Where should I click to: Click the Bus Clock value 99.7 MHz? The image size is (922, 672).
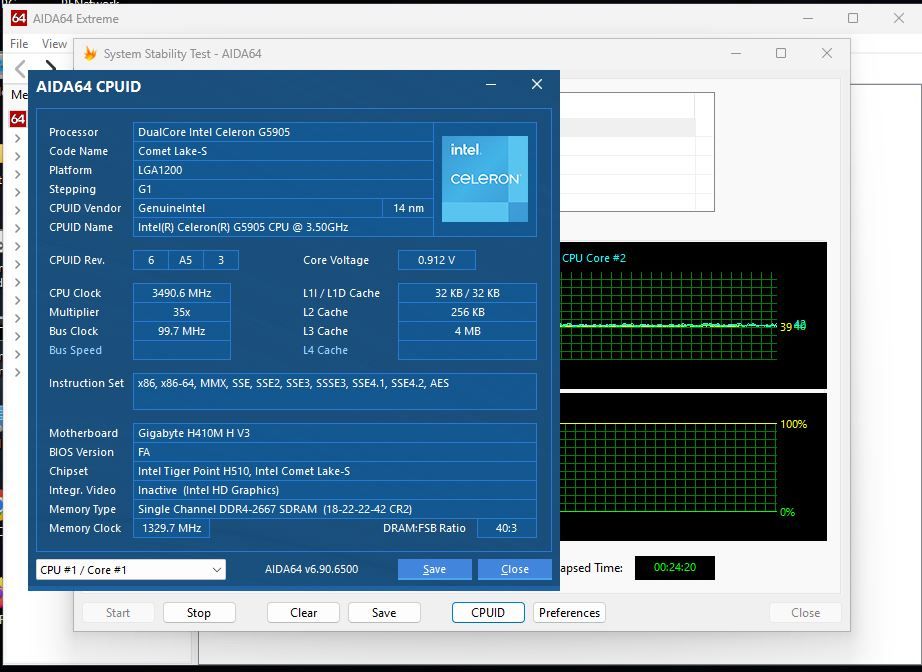click(182, 331)
